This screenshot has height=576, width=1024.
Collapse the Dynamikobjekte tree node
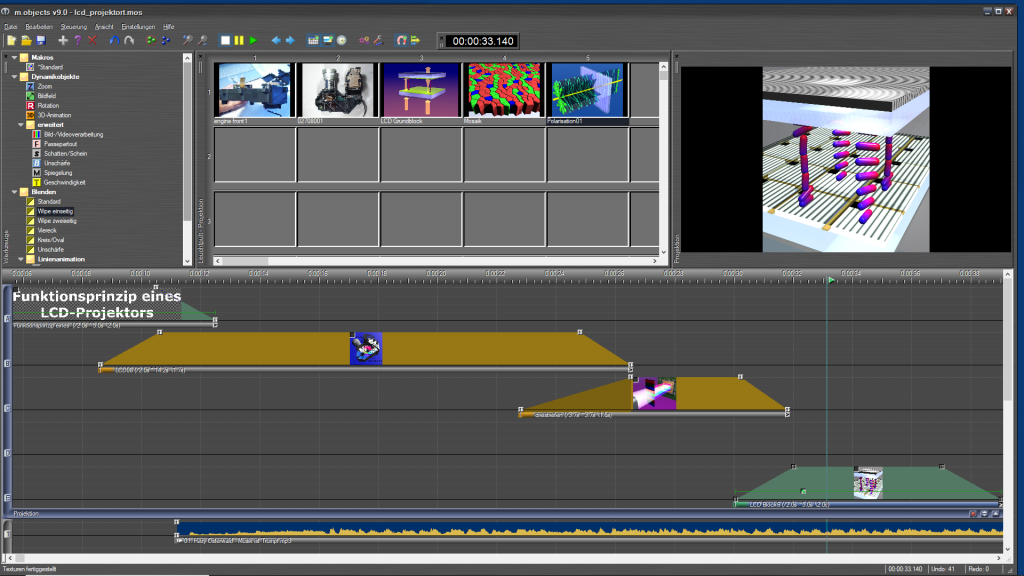13,76
